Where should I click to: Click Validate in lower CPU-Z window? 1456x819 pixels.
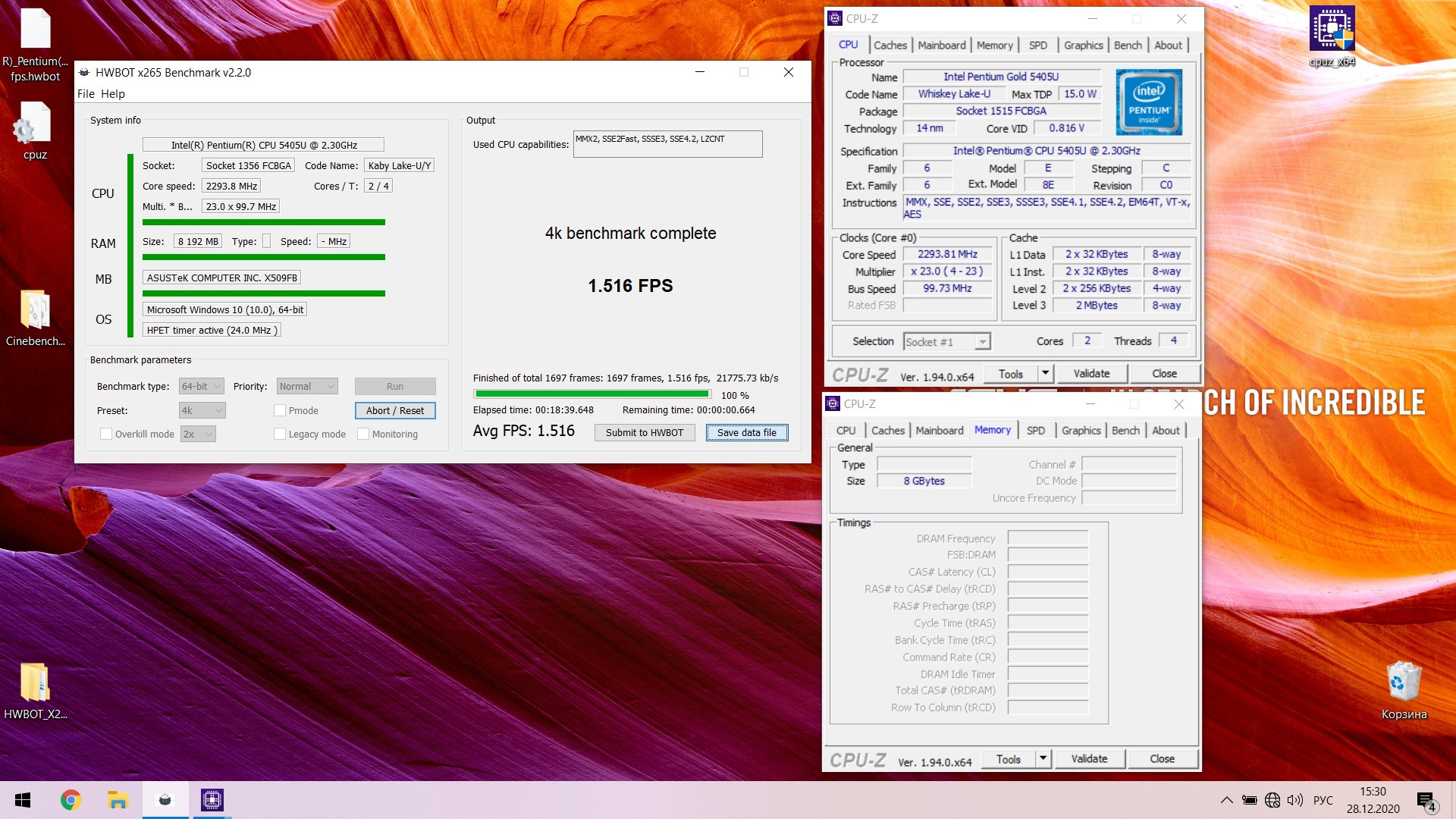click(1089, 758)
